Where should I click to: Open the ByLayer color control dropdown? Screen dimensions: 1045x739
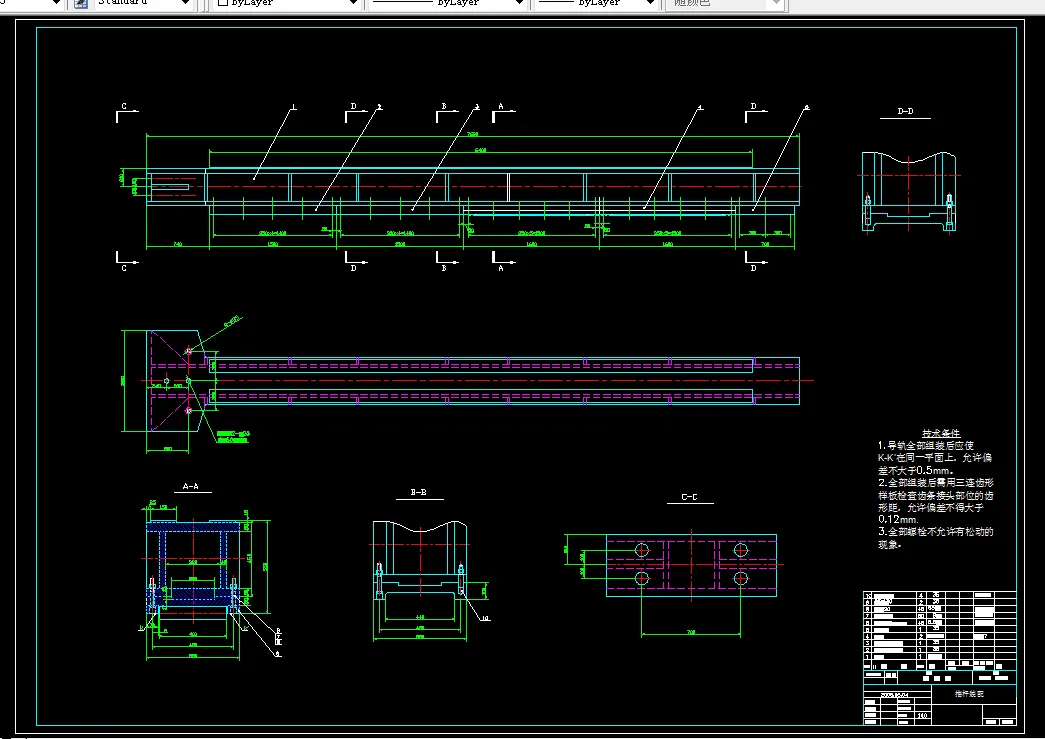[287, 3]
